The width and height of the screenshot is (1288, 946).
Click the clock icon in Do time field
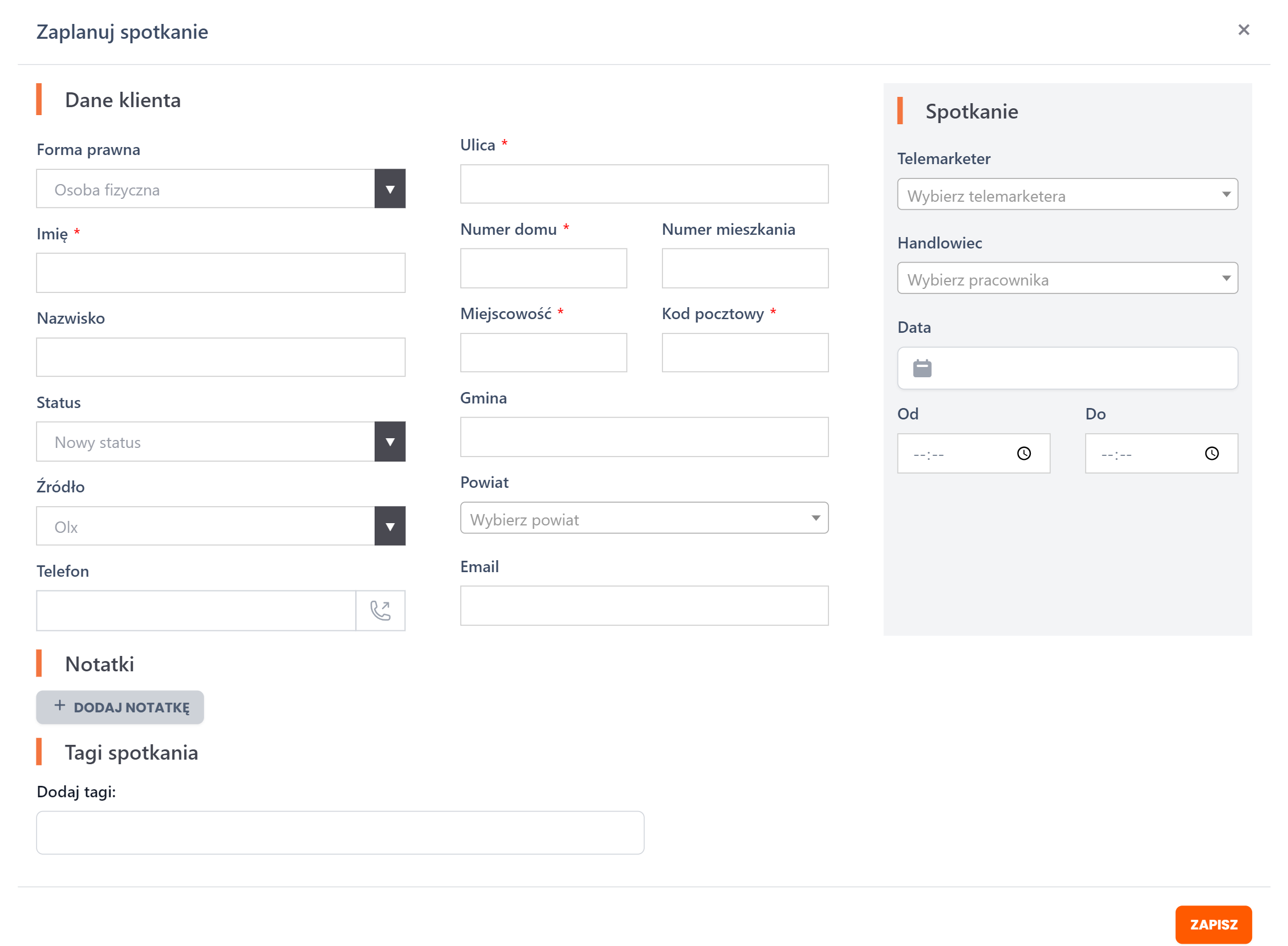(1211, 454)
